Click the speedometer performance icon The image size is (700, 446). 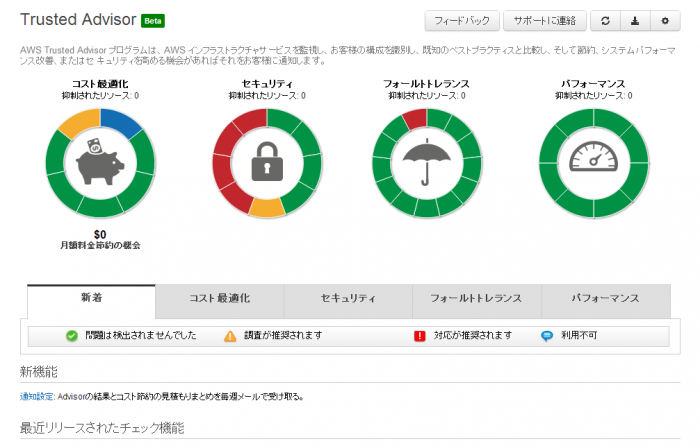point(593,156)
